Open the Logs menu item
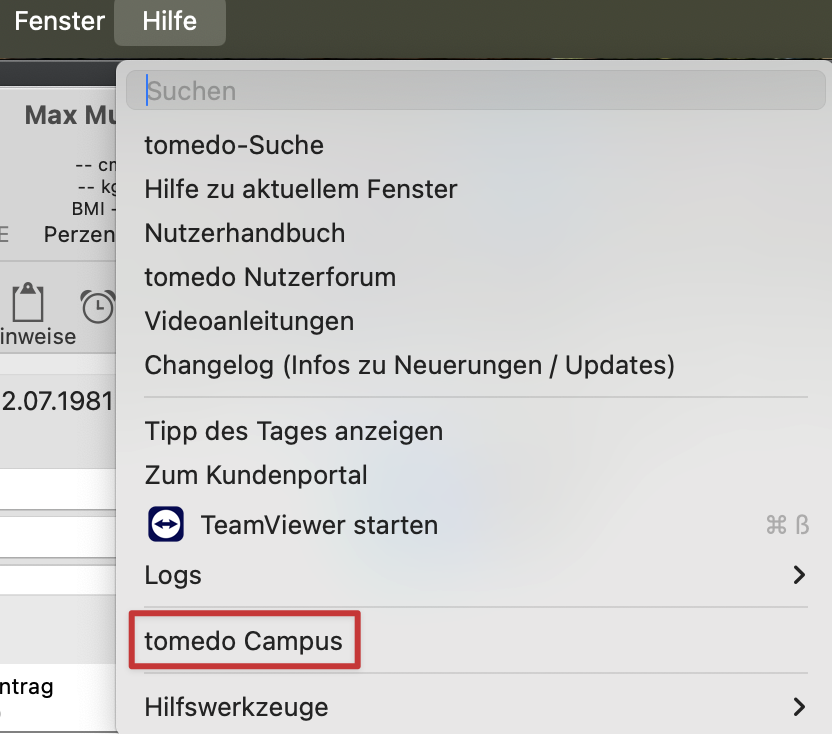 point(173,575)
